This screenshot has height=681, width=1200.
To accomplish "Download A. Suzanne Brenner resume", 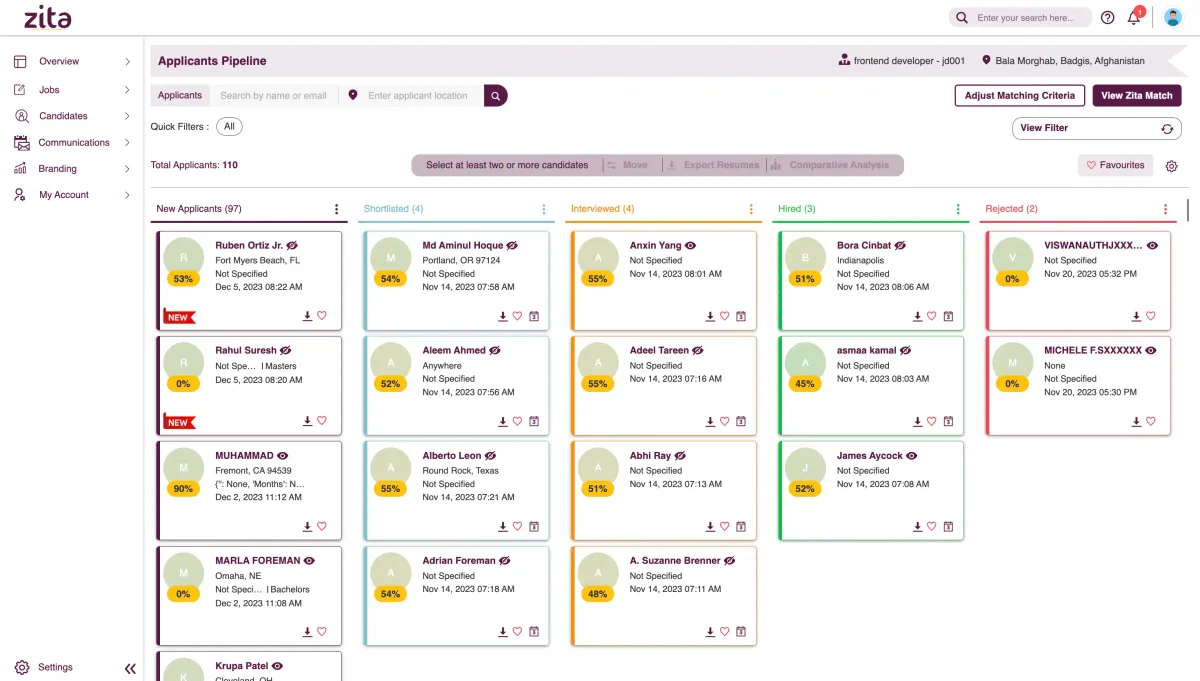I will tap(711, 631).
